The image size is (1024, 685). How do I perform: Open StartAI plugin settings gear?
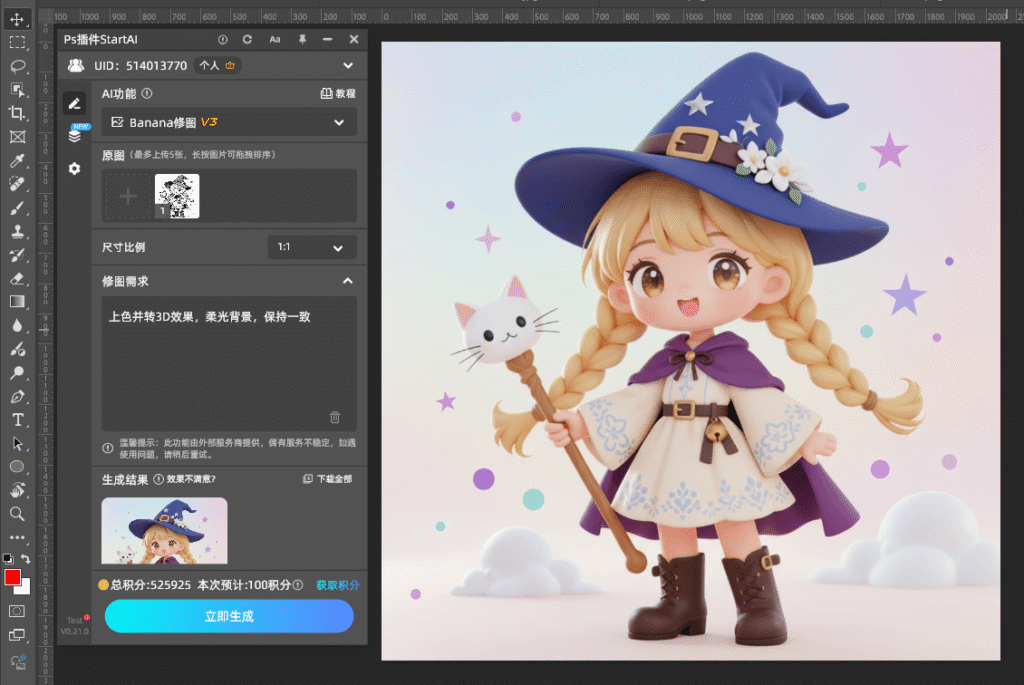[74, 169]
